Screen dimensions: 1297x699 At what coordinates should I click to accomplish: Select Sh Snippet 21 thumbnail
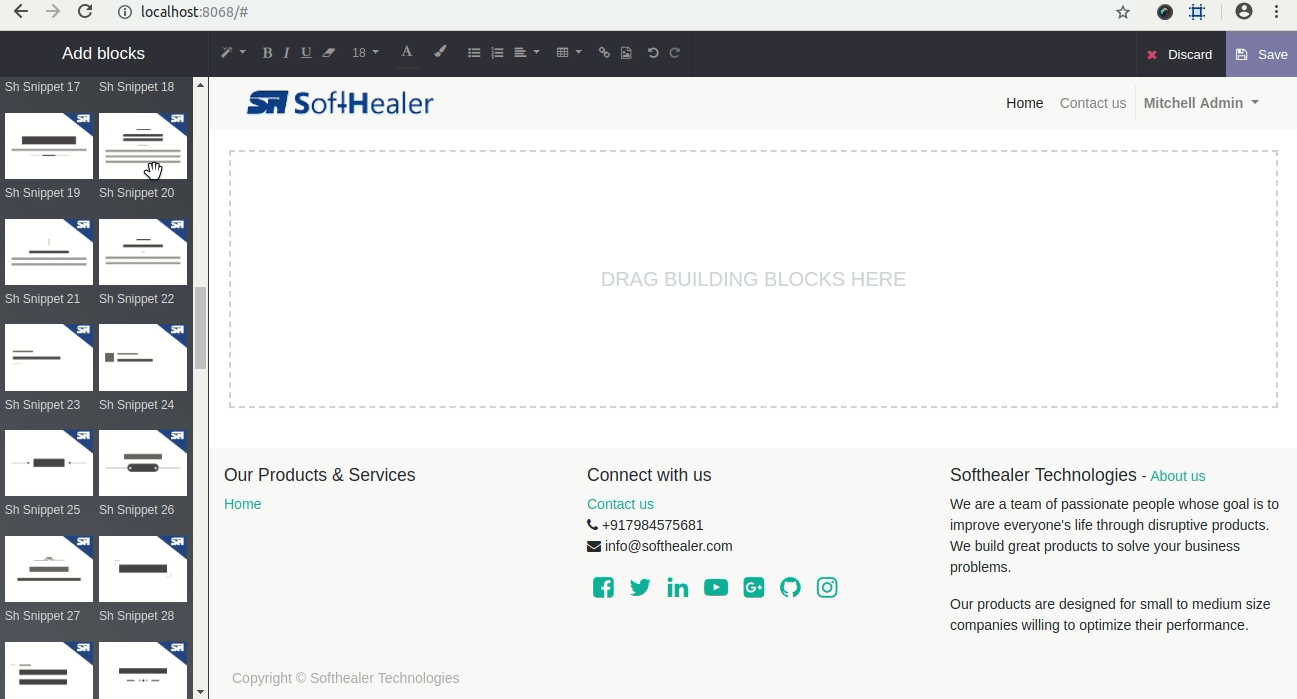(x=49, y=252)
